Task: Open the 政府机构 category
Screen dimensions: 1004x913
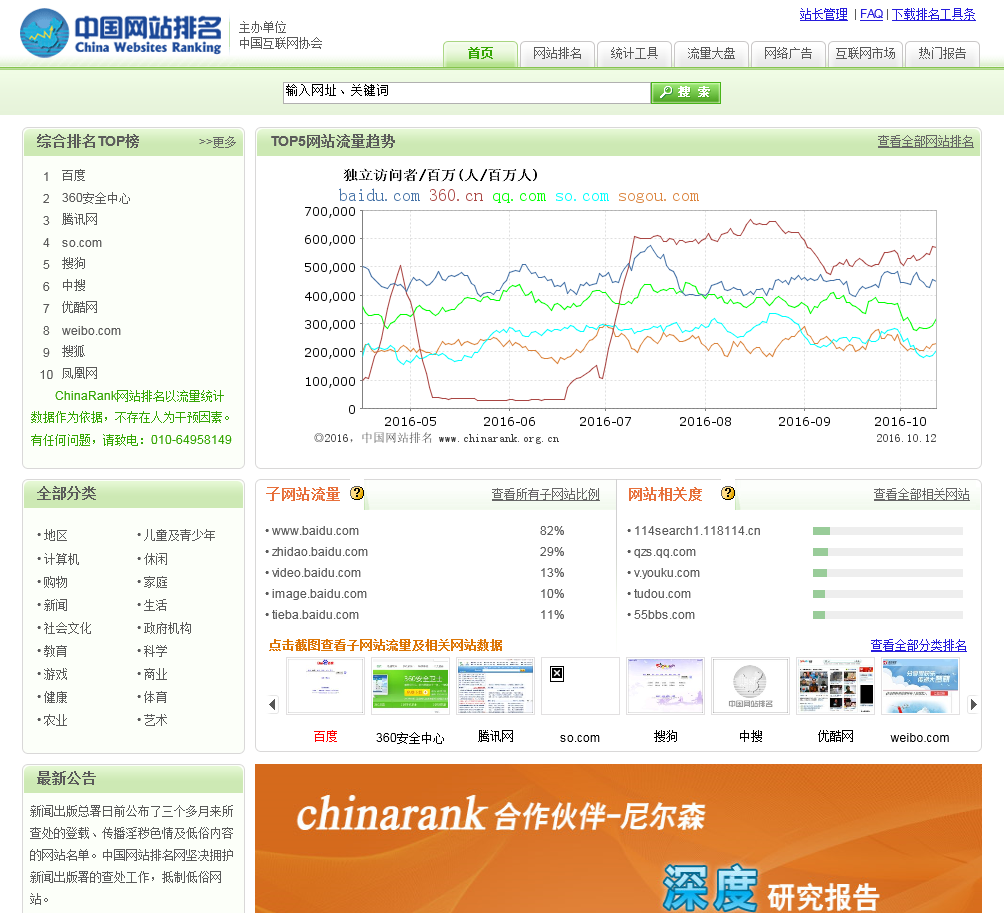Action: click(x=167, y=628)
